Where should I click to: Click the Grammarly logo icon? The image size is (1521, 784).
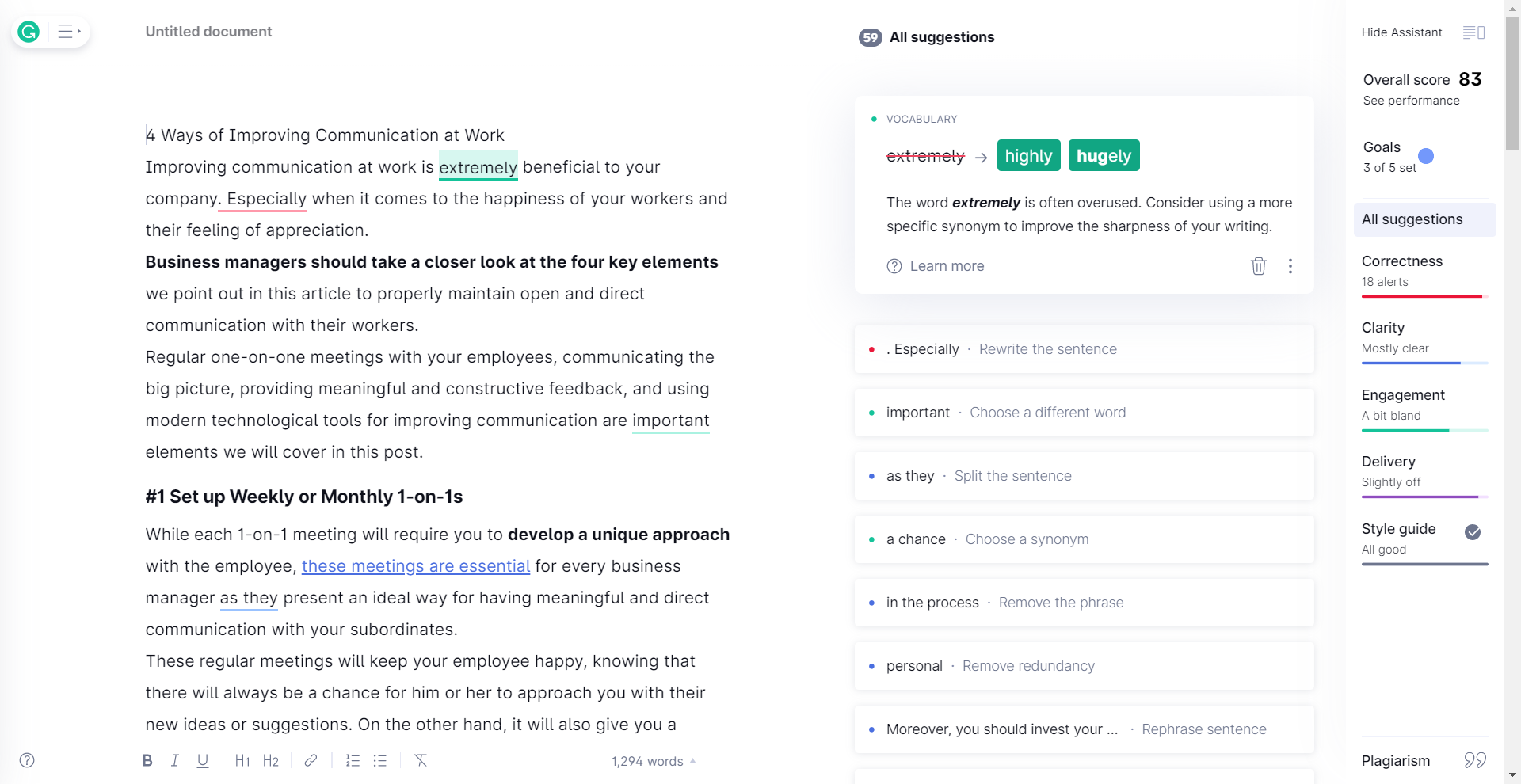[x=29, y=32]
